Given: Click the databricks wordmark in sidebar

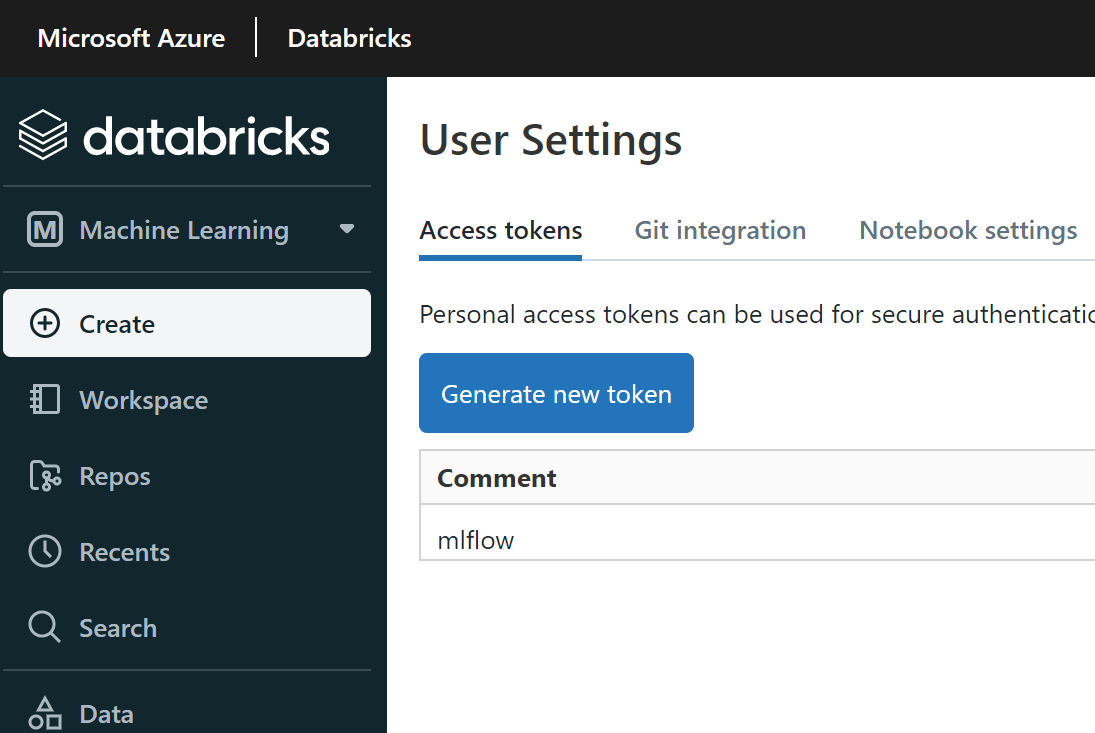Looking at the screenshot, I should click(207, 136).
